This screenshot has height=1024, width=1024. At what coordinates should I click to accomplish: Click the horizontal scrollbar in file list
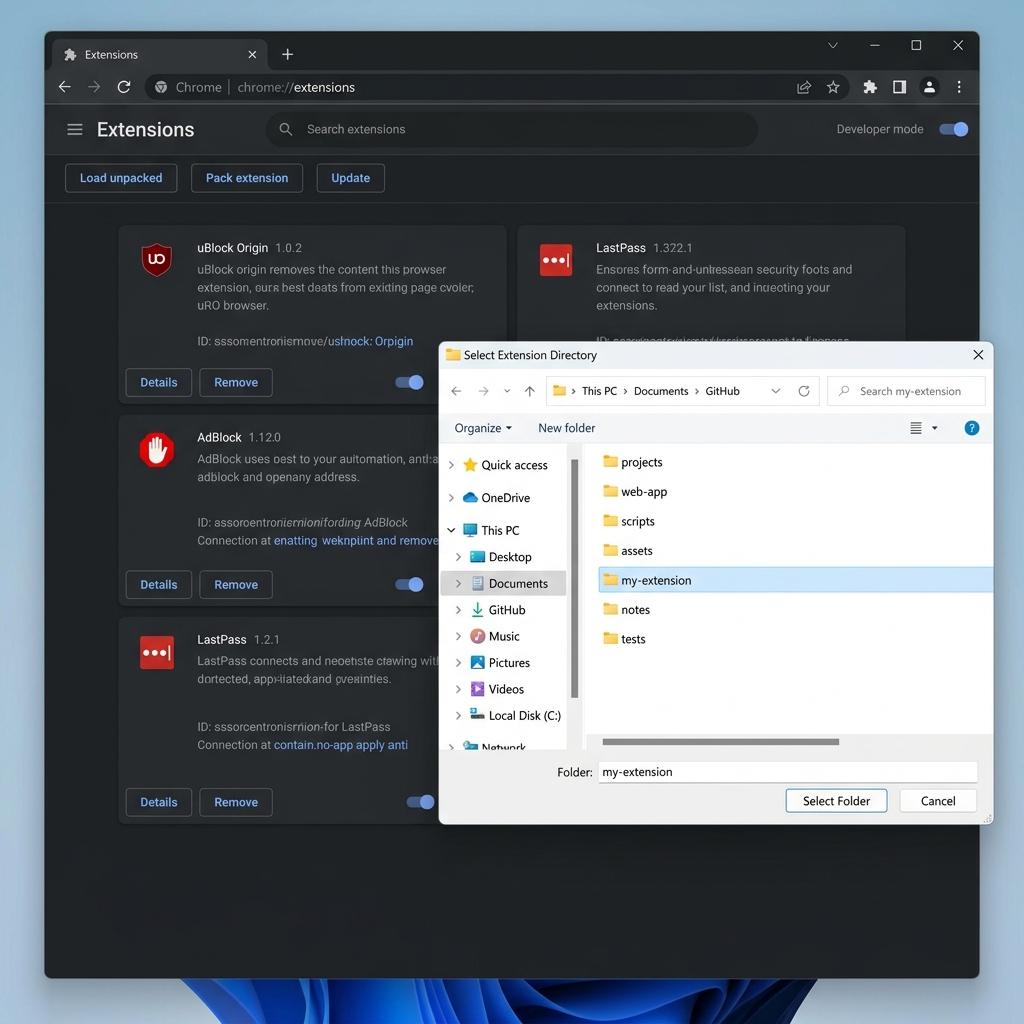(x=720, y=742)
